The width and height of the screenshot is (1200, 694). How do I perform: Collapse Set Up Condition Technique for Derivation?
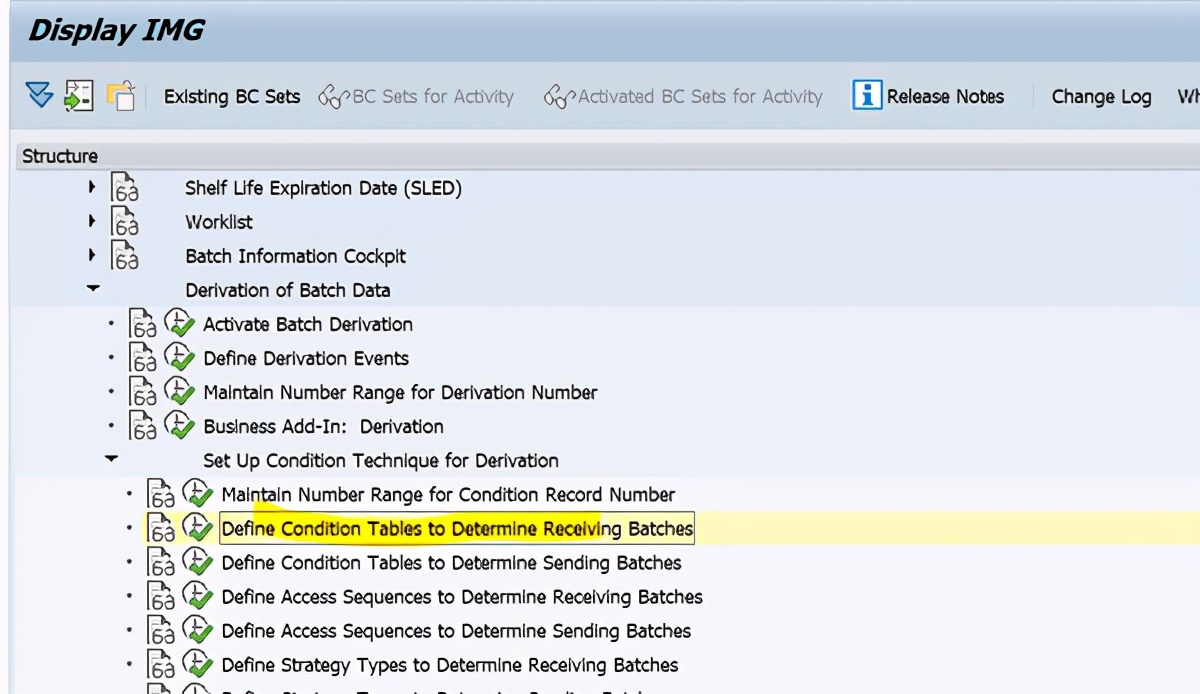111,460
